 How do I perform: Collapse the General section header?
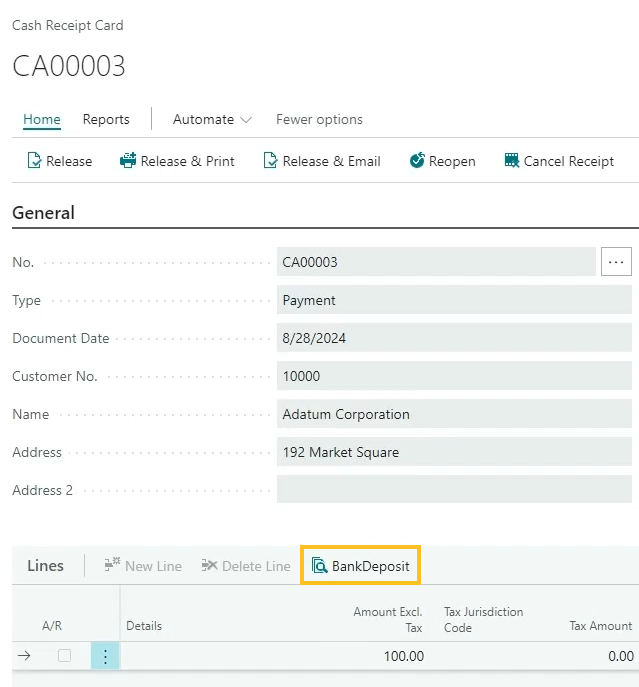(43, 213)
